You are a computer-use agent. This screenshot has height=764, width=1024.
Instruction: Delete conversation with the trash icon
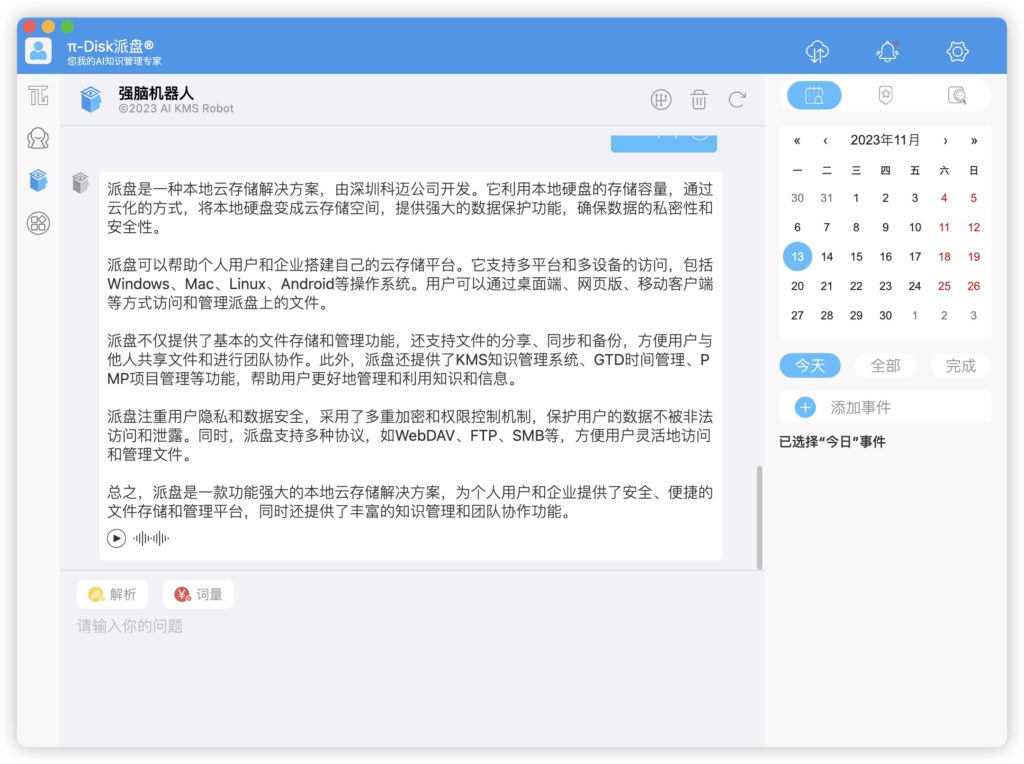[699, 100]
